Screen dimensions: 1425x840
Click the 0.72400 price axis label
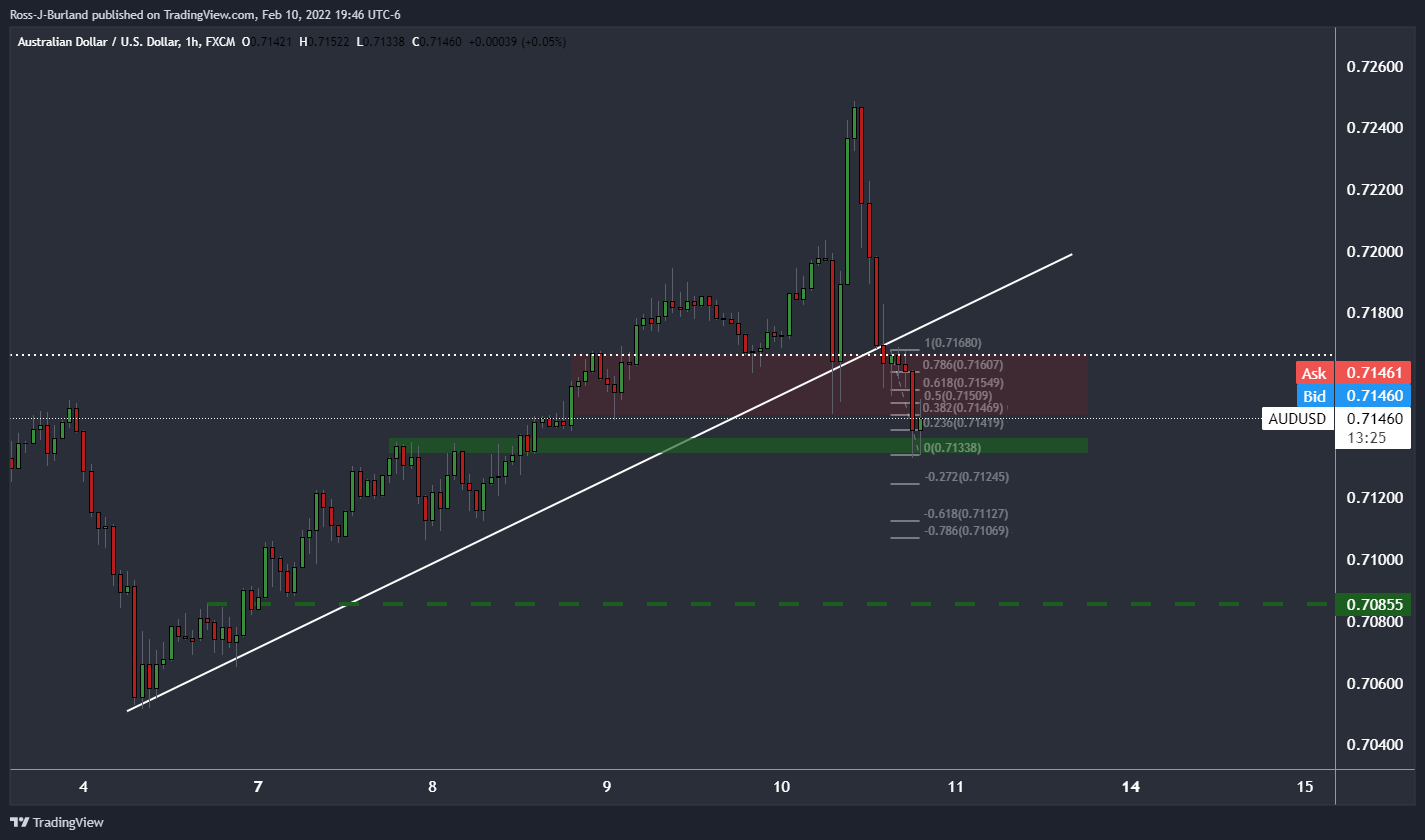coord(1374,128)
